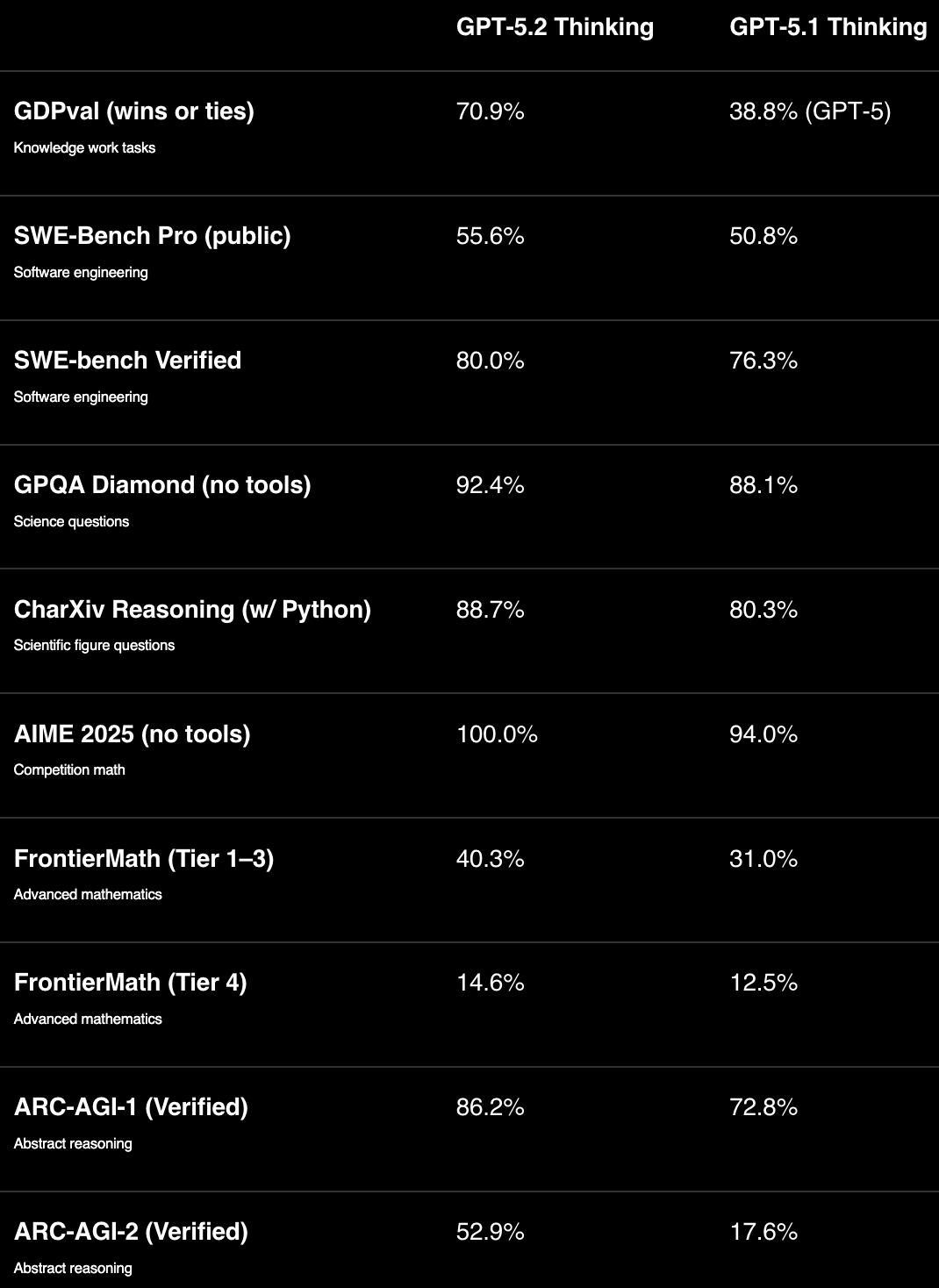The image size is (939, 1288).
Task: Click the FrontierMath (Tier 4) label
Action: click(x=130, y=983)
